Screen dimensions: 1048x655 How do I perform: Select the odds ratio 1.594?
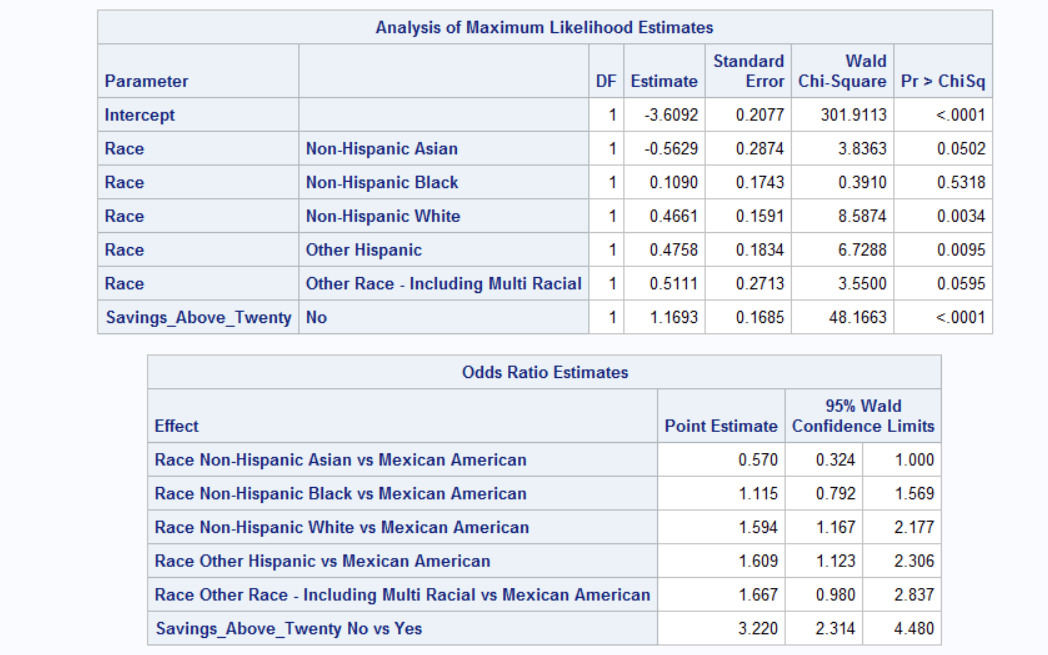click(x=758, y=527)
